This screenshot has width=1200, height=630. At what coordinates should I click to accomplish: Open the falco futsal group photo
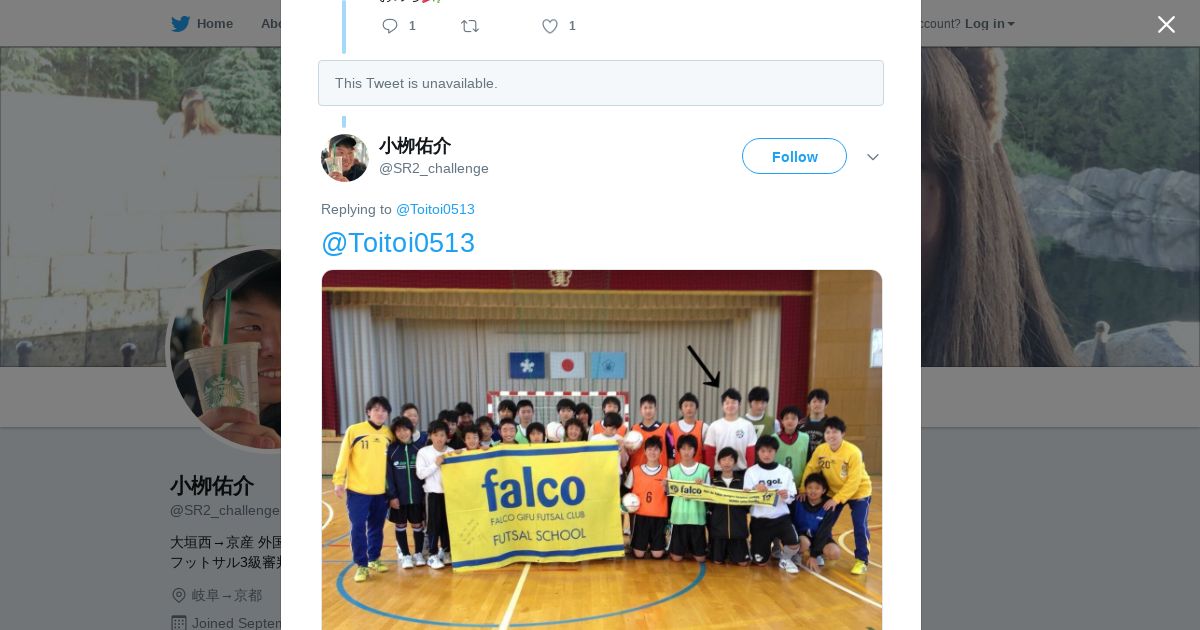pos(602,450)
